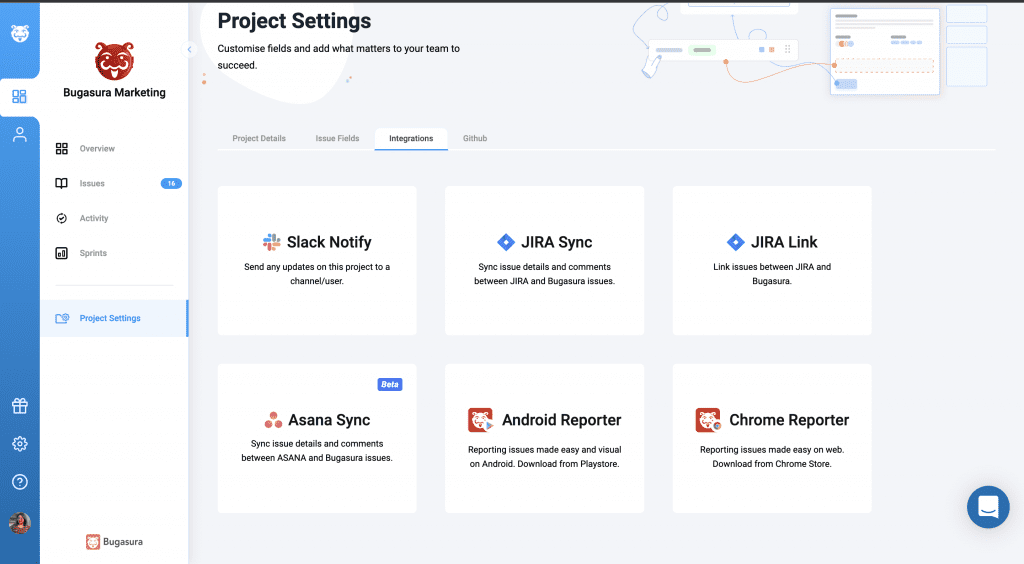Open the chat support bubble

[x=988, y=507]
